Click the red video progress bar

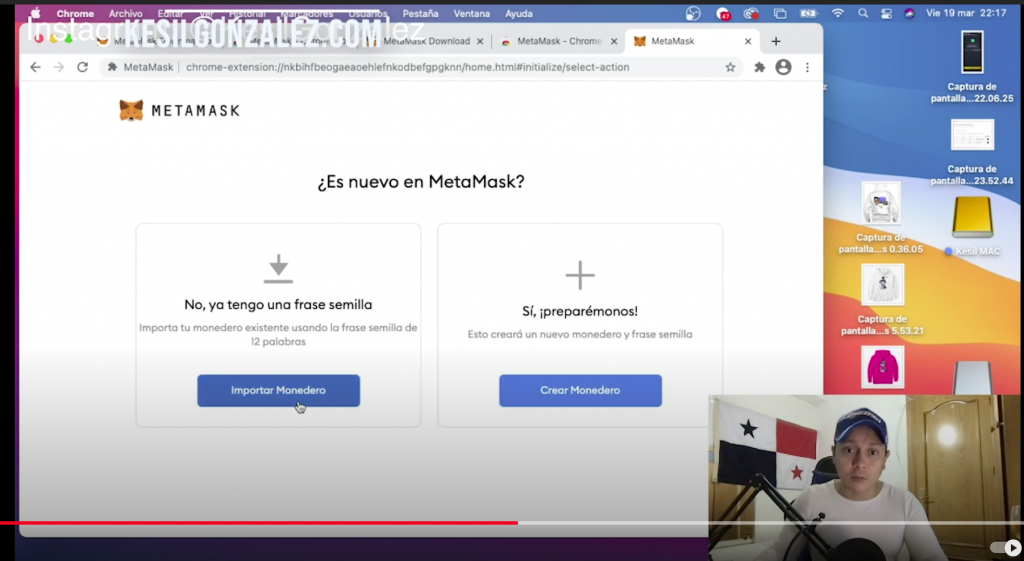[258, 522]
